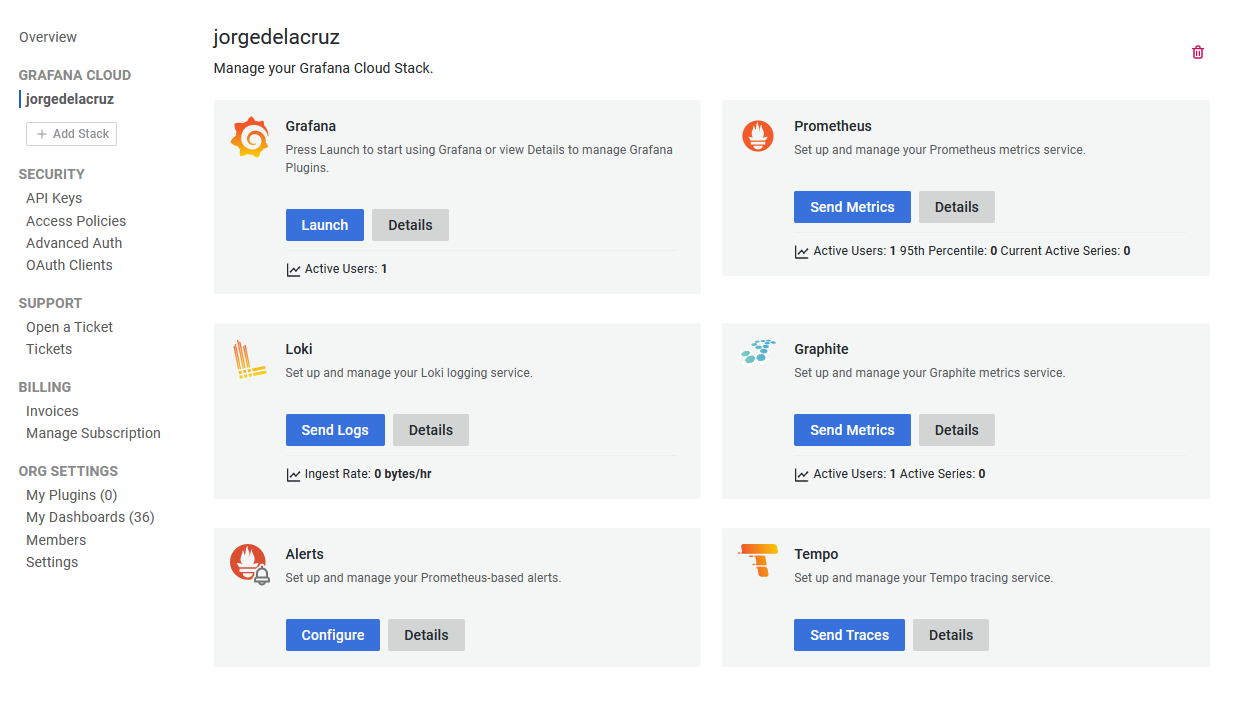This screenshot has width=1234, height=720.
Task: Click the Grafana swirl logo icon
Action: coord(250,137)
